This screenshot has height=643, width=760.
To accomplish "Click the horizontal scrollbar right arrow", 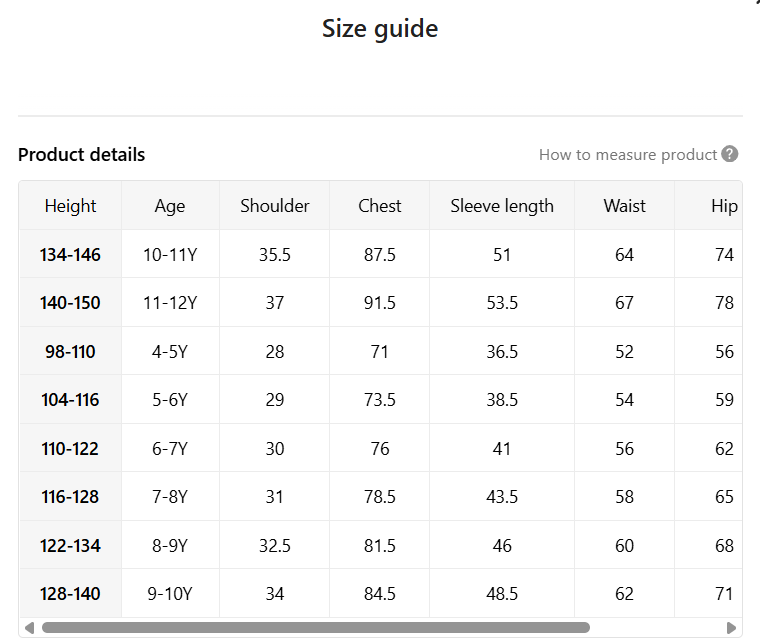I will click(x=732, y=628).
